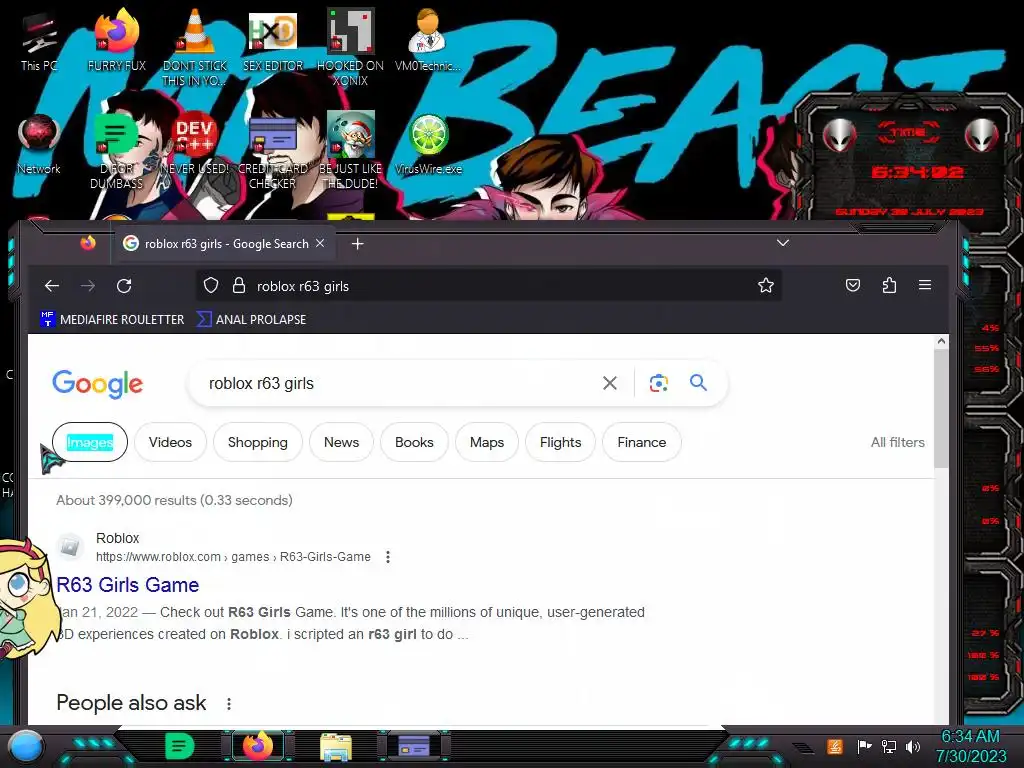Select the Books search filter

point(414,442)
